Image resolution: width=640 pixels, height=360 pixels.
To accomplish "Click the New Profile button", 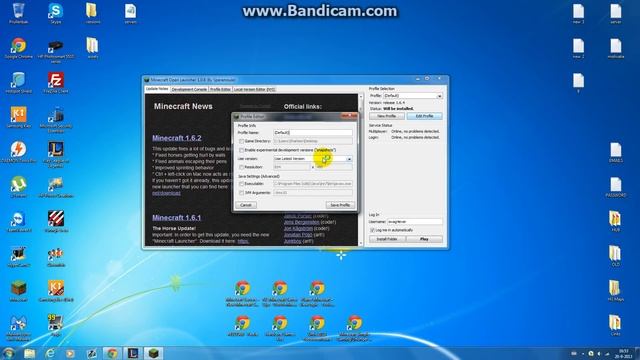I will [387, 116].
